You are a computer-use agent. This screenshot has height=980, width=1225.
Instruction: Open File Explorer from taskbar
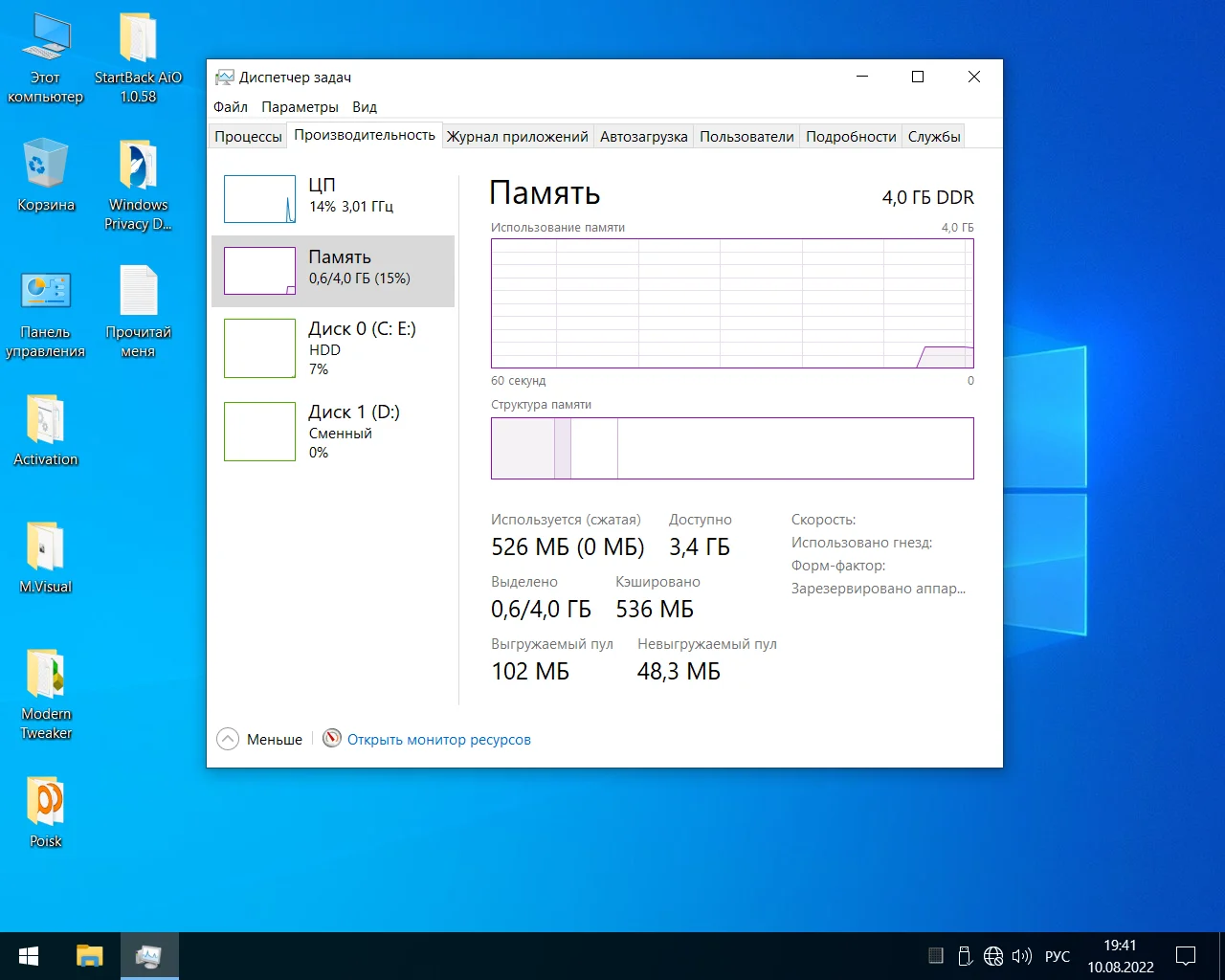click(x=90, y=956)
